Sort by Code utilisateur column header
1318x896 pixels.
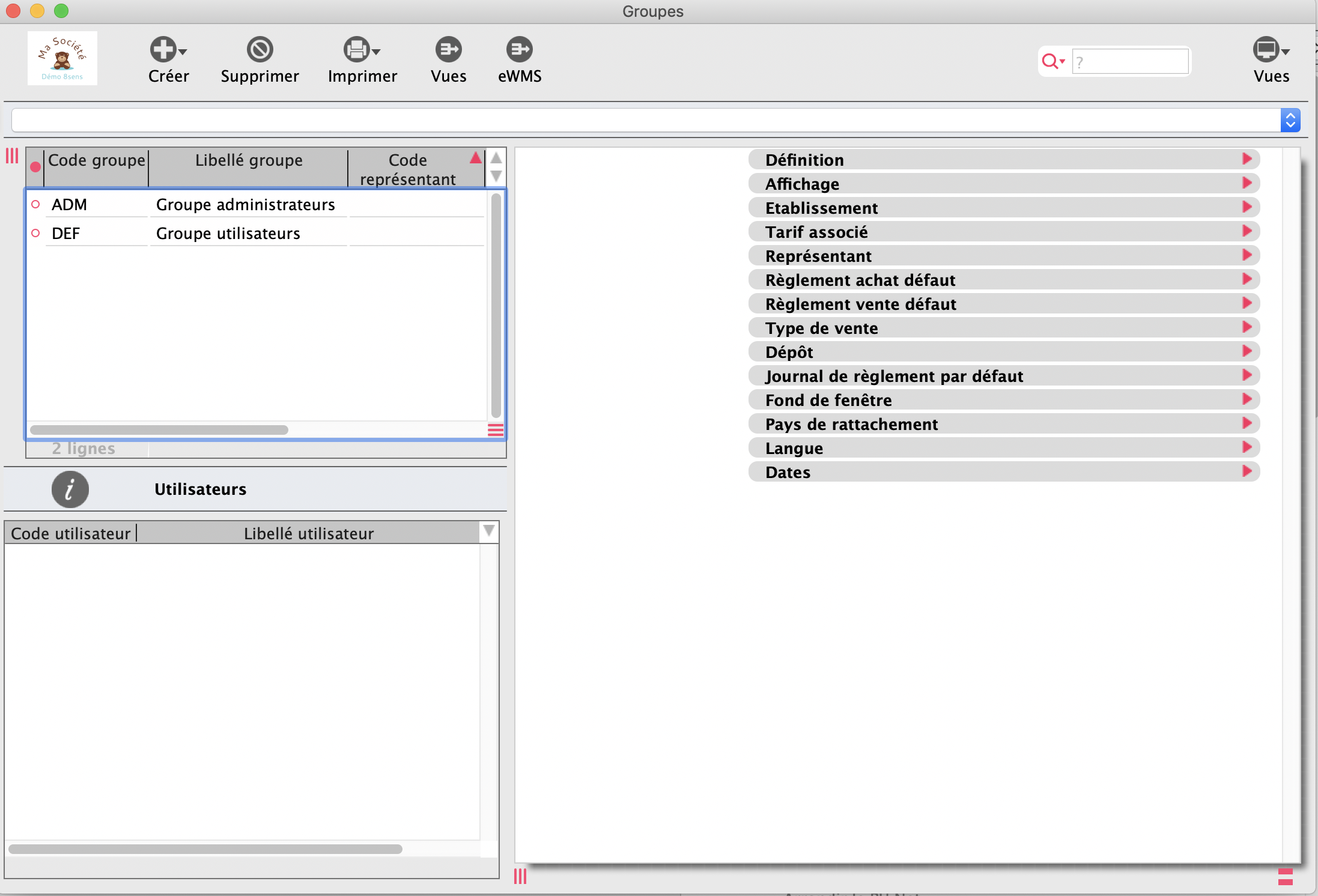[x=71, y=533]
